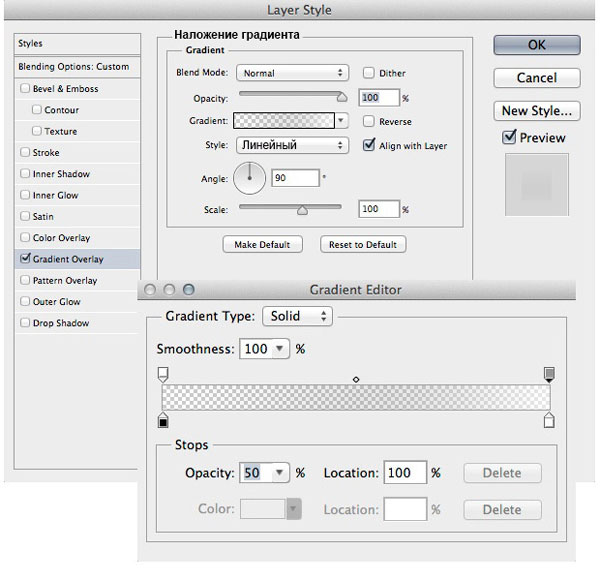Click the gradient bar in Gradient Editor
This screenshot has height=581, width=600.
(356, 398)
